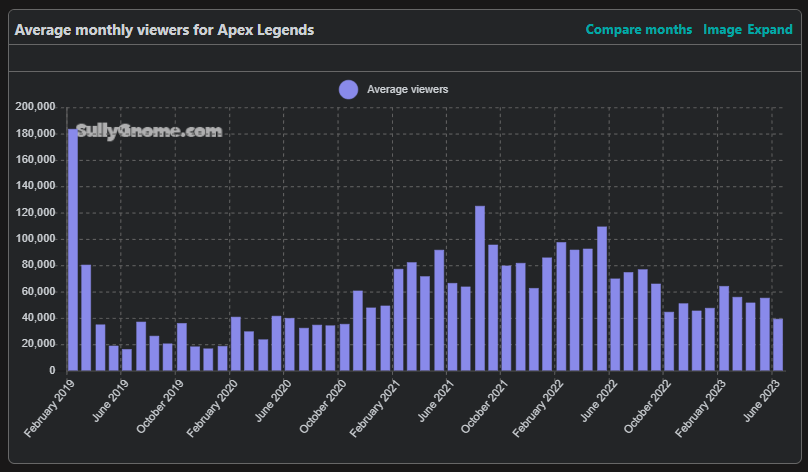Click the June 2022 axis label
Viewport: 808px width, 472px height.
coord(599,401)
